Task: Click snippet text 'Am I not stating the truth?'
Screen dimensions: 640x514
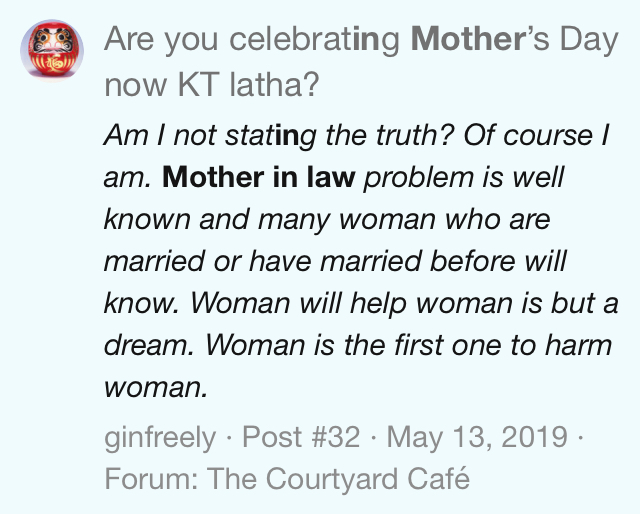Action: pyautogui.click(x=279, y=136)
